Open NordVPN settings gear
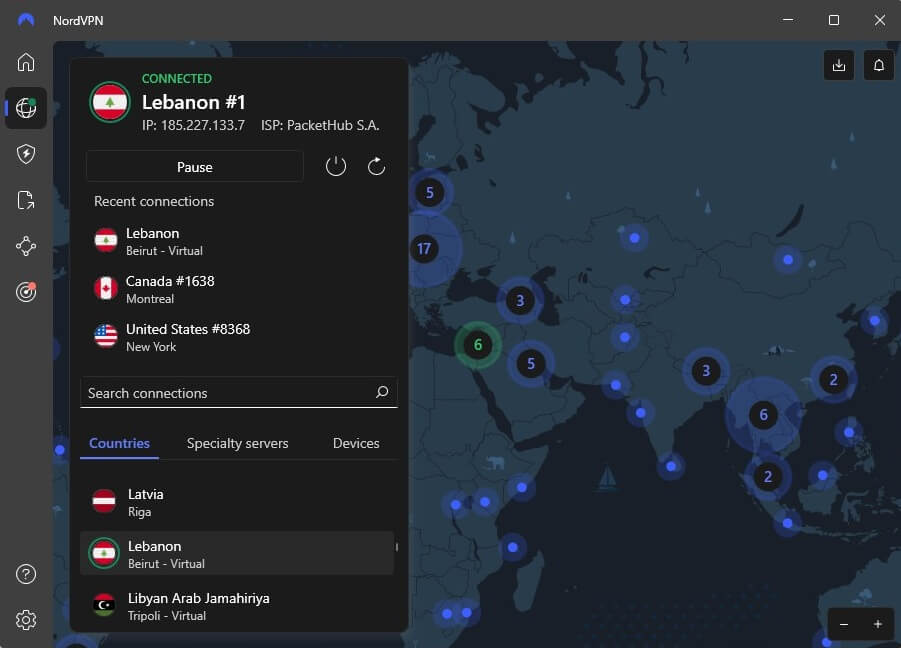This screenshot has height=648, width=901. [26, 620]
